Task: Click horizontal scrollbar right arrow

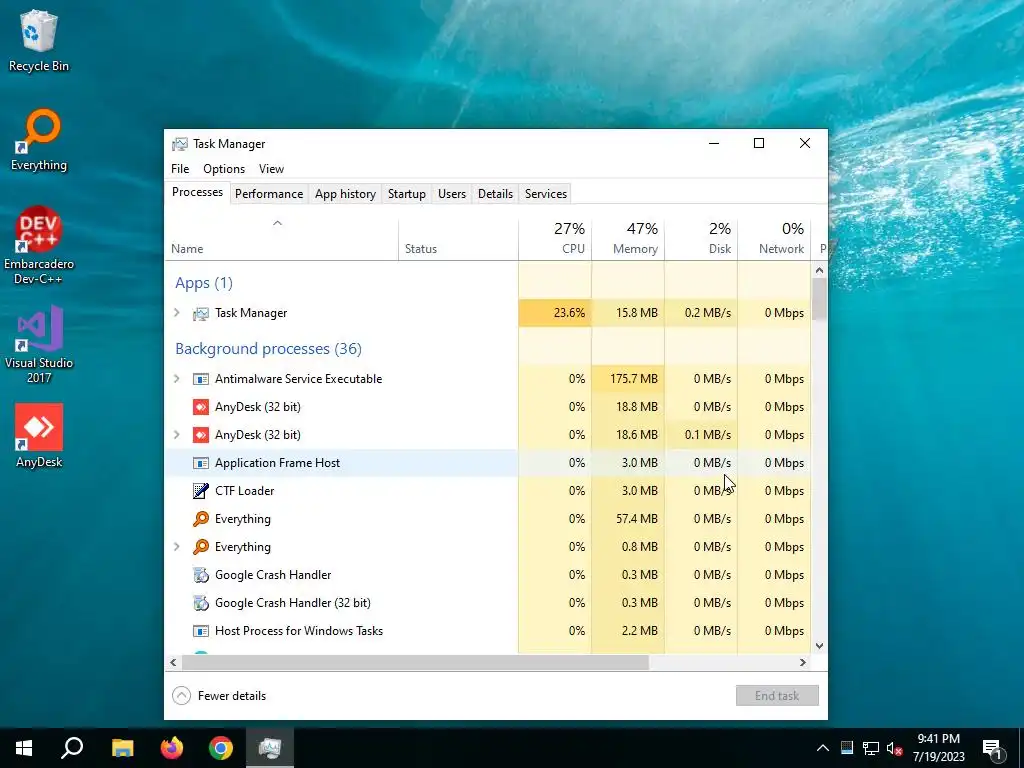Action: (803, 663)
